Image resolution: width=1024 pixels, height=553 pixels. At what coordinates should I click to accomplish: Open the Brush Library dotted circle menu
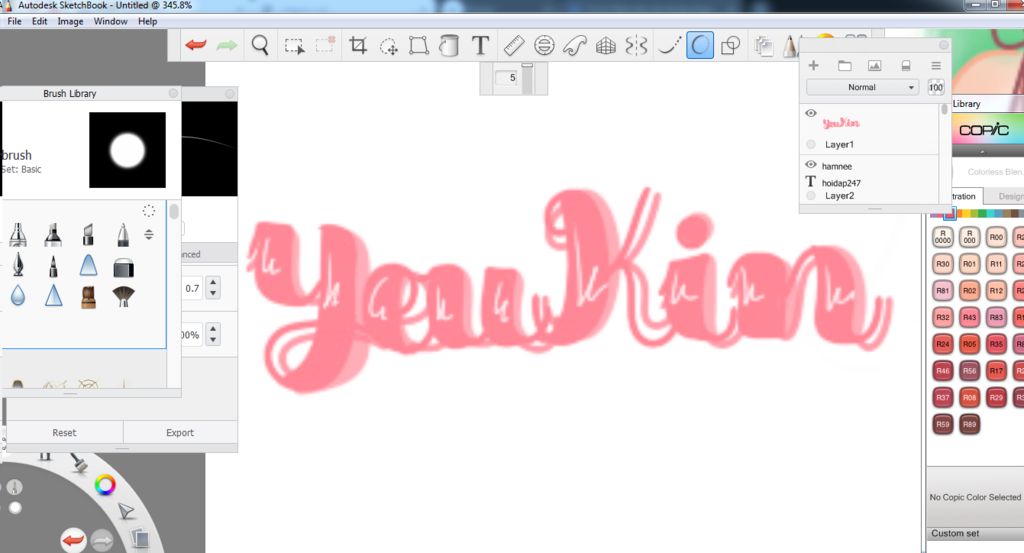pyautogui.click(x=149, y=210)
